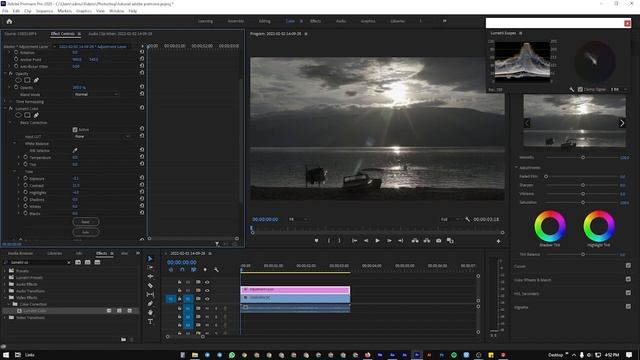Show next Look preview arrow

coord(622,123)
